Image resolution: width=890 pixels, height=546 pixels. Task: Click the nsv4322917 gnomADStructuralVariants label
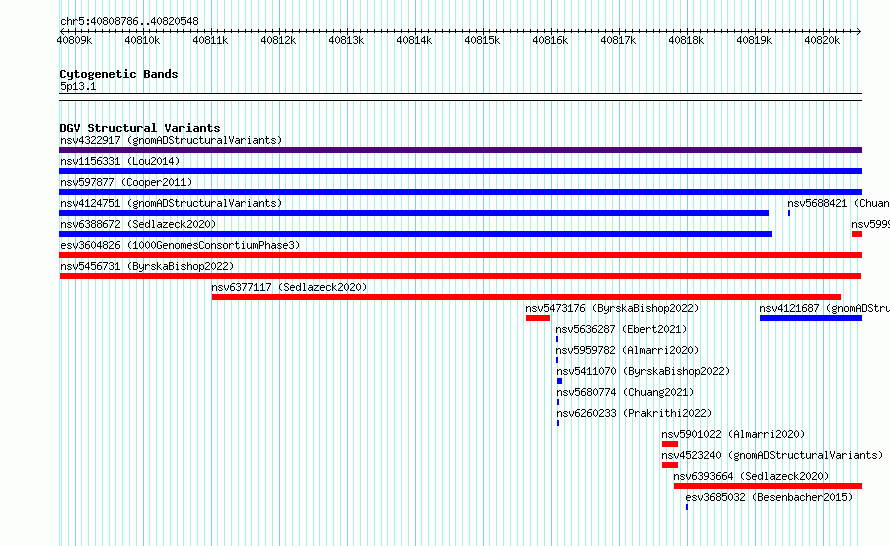pos(171,140)
